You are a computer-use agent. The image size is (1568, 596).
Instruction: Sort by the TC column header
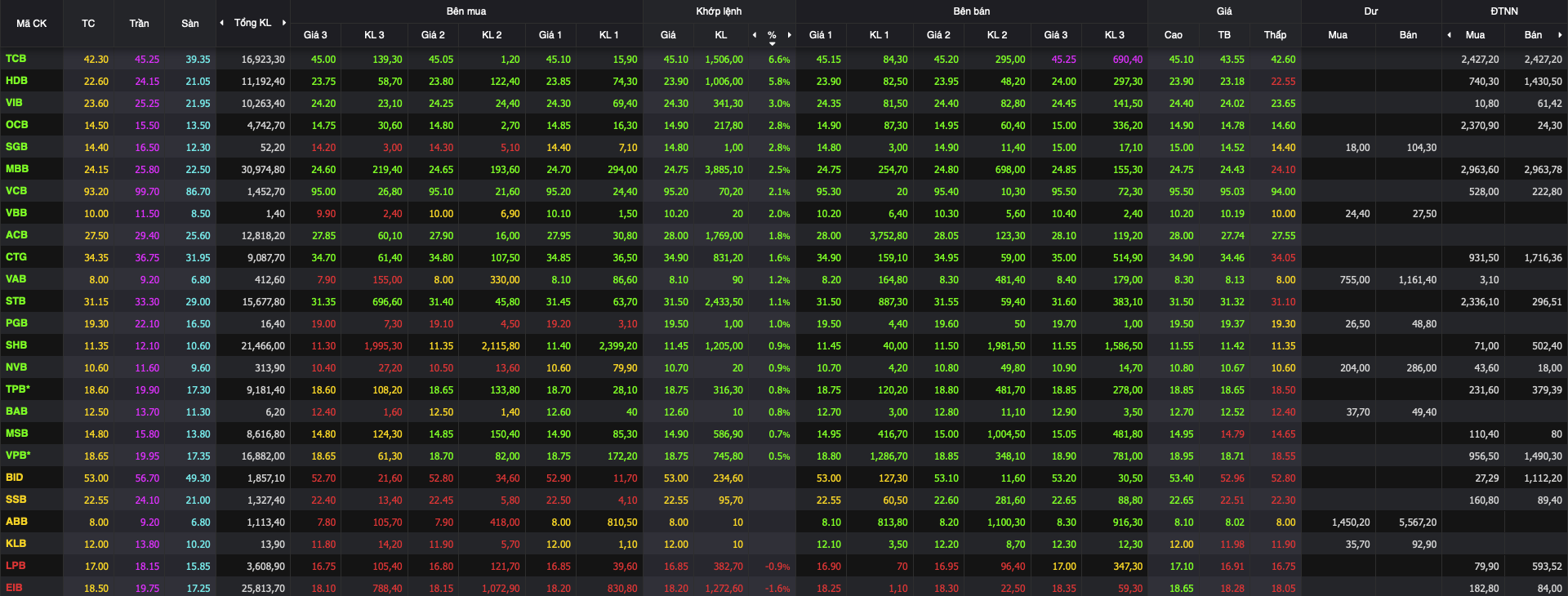88,24
